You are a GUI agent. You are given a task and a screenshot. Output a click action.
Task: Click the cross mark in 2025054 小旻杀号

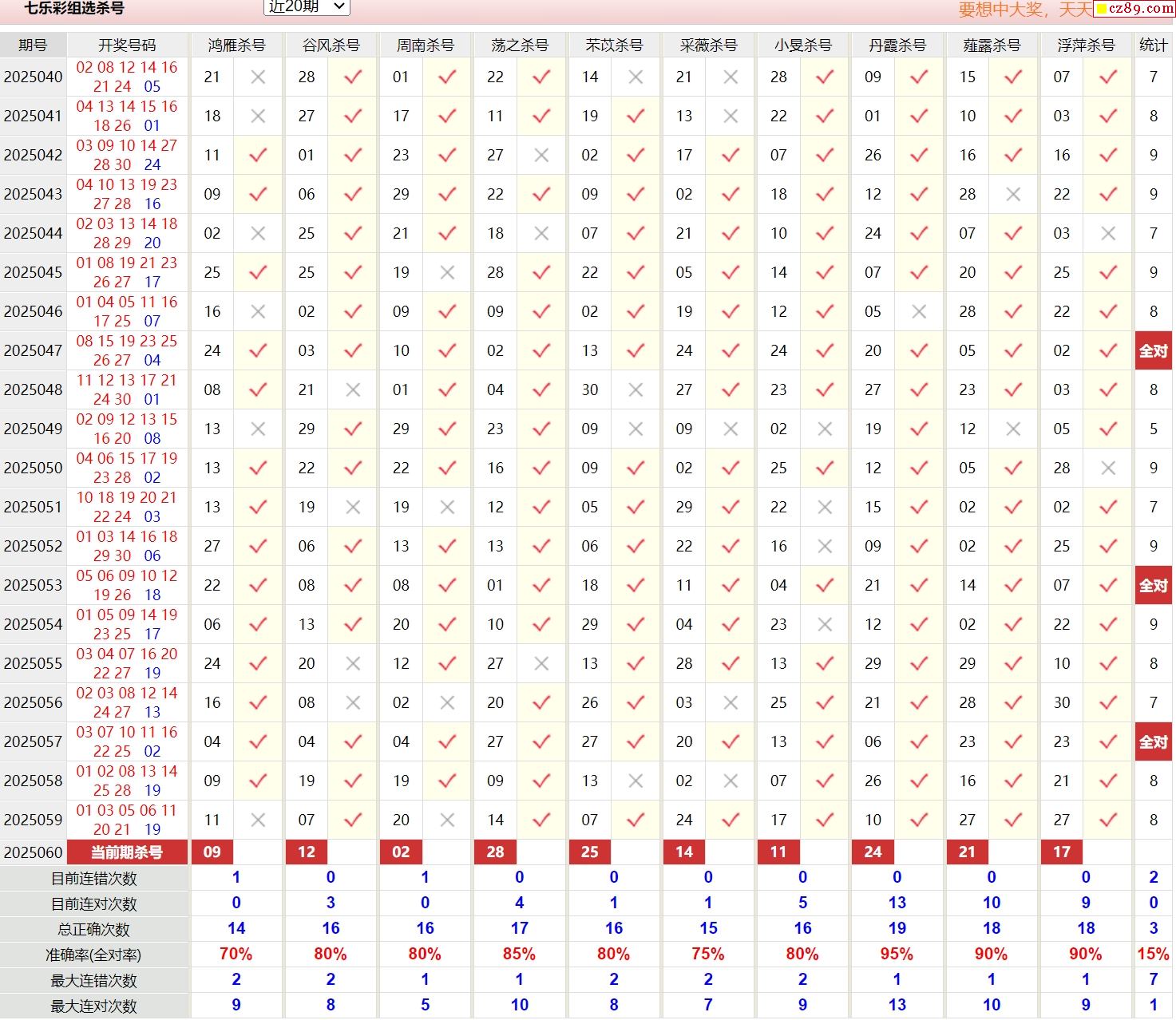(x=825, y=625)
